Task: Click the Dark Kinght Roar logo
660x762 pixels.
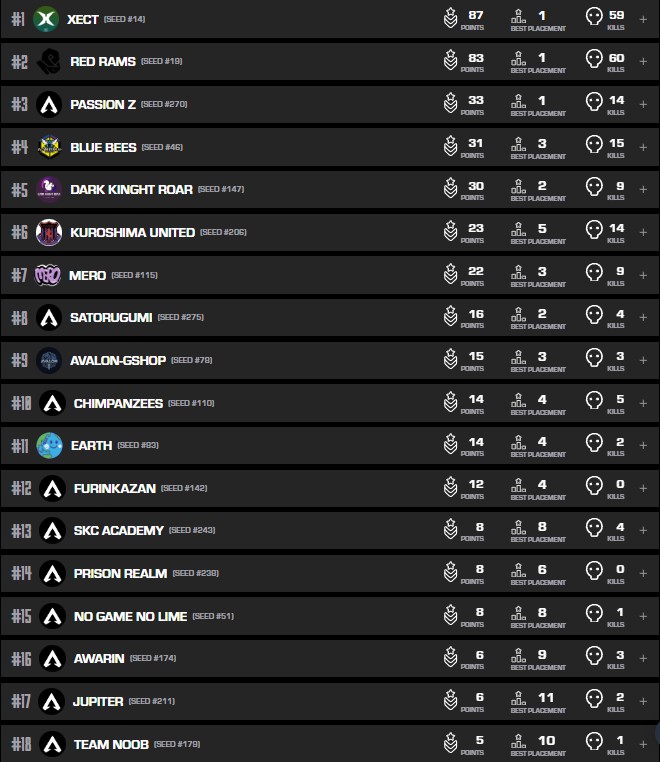Action: click(50, 190)
